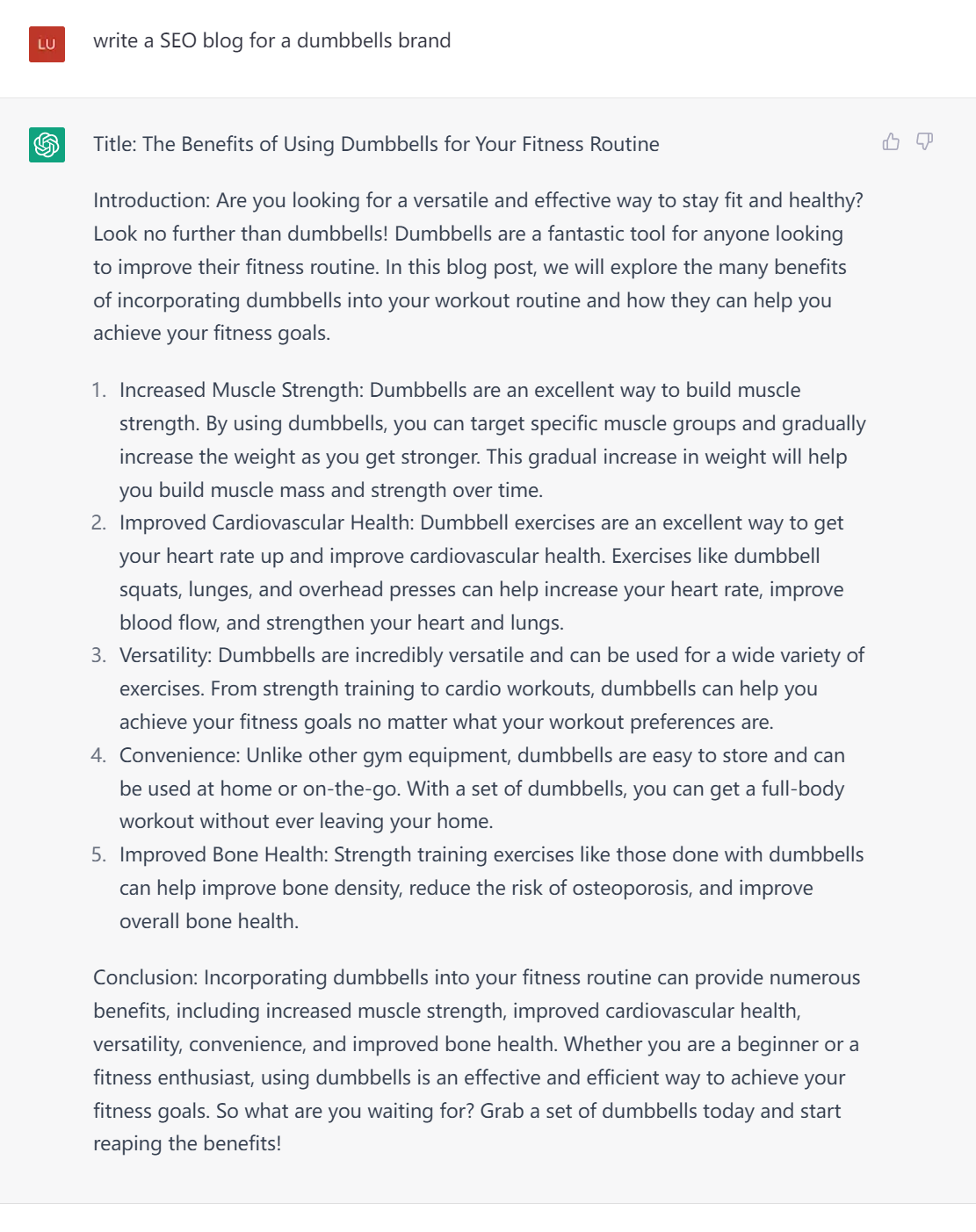Click list number 2 marker

(98, 523)
